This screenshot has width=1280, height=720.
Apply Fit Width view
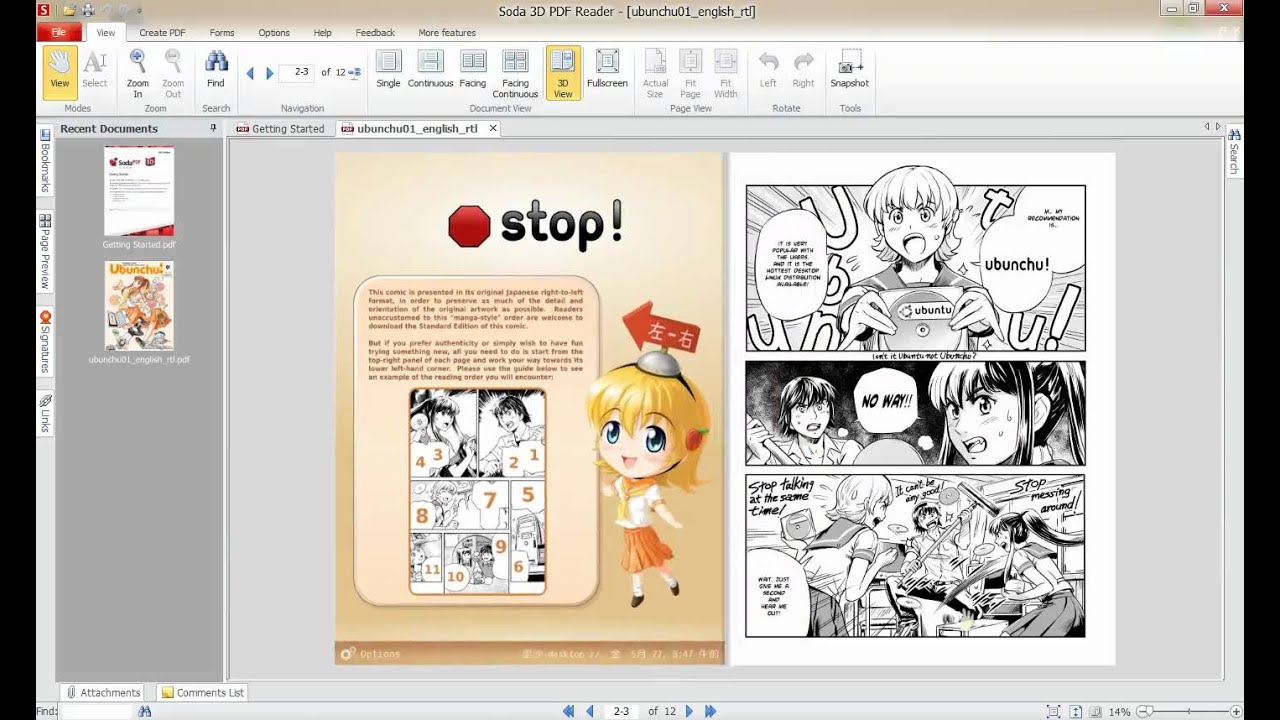tap(726, 73)
